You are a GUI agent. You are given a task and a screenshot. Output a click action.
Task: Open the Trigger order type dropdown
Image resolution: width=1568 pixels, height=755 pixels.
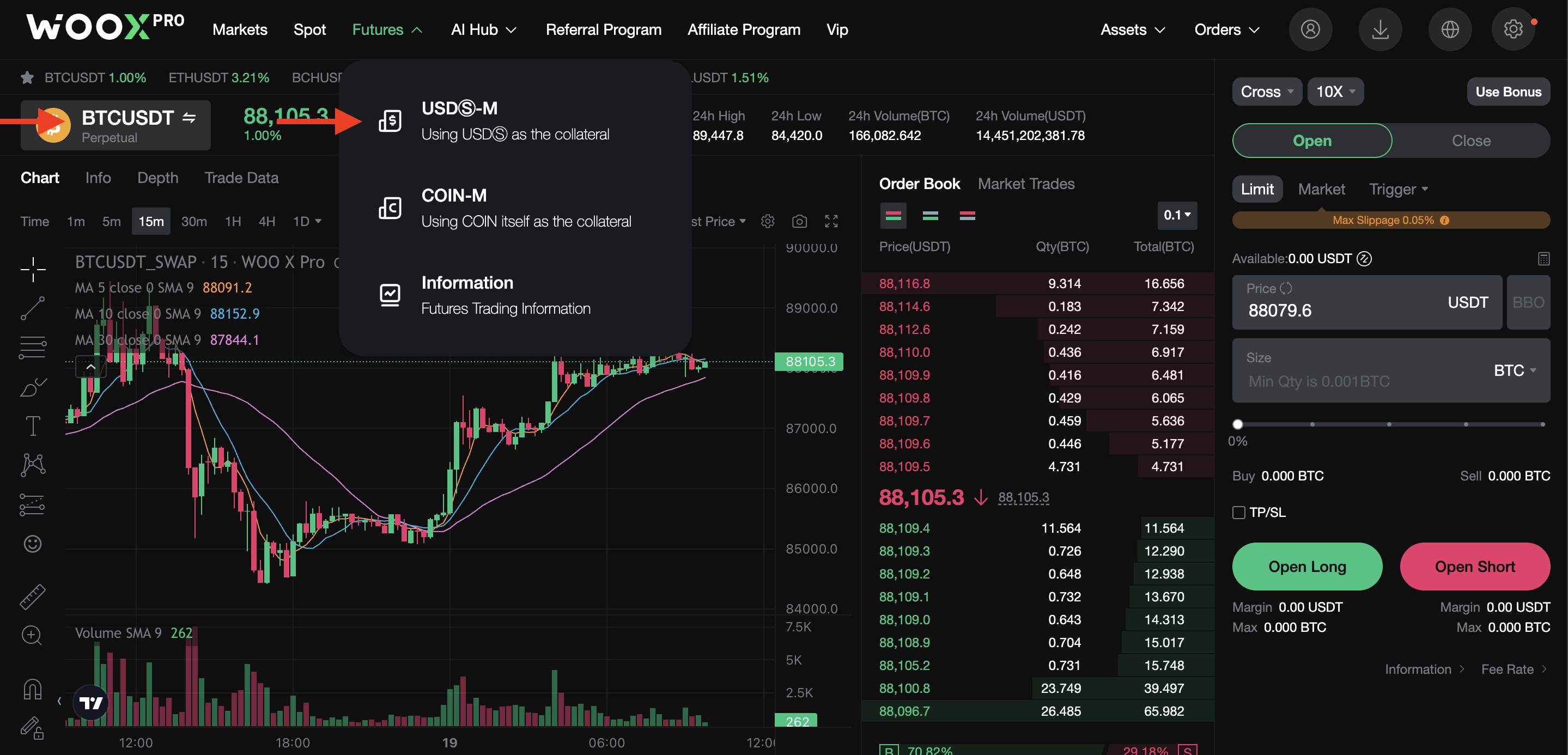click(1398, 189)
